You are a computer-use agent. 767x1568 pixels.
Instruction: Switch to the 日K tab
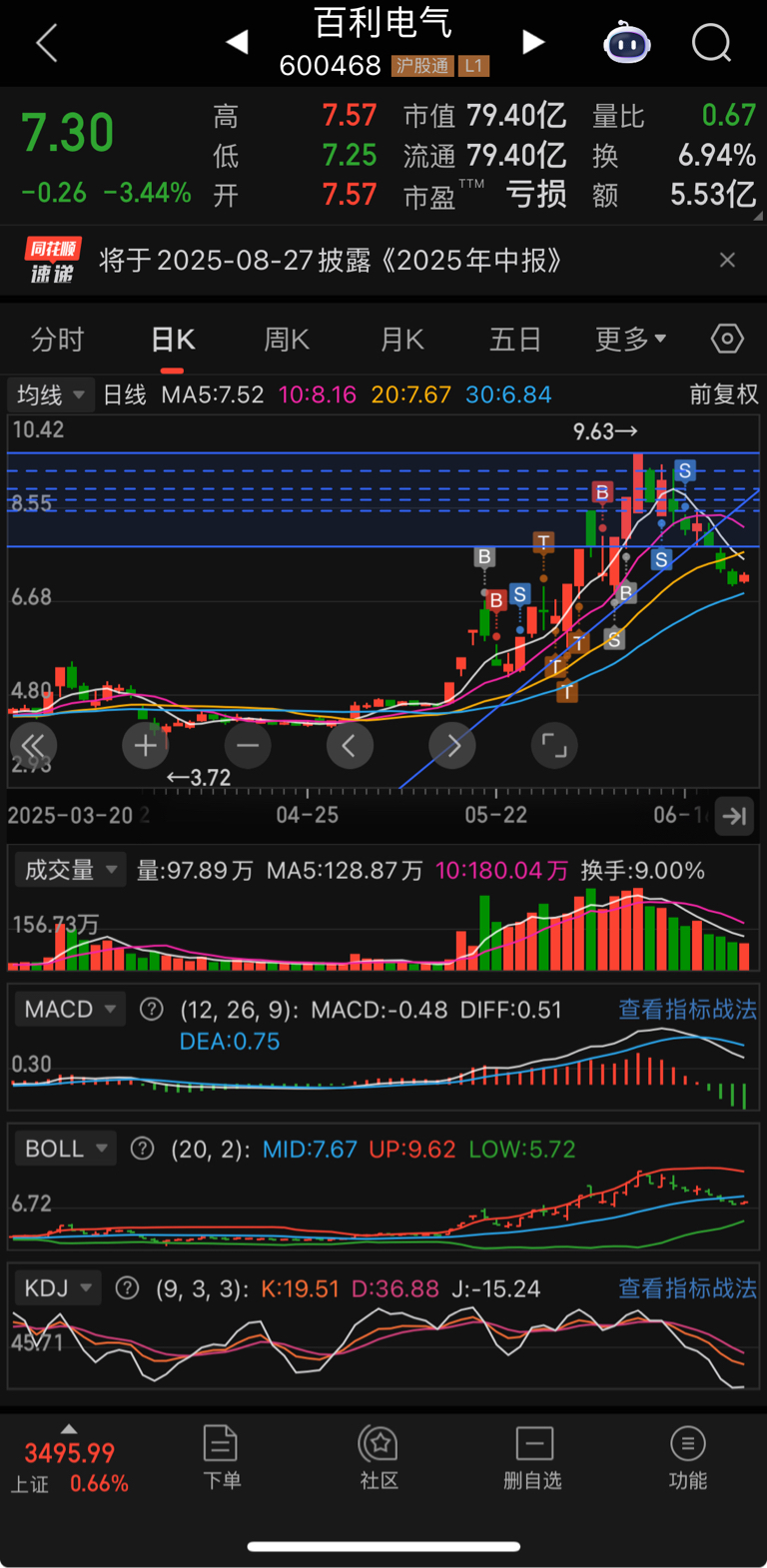pos(173,340)
